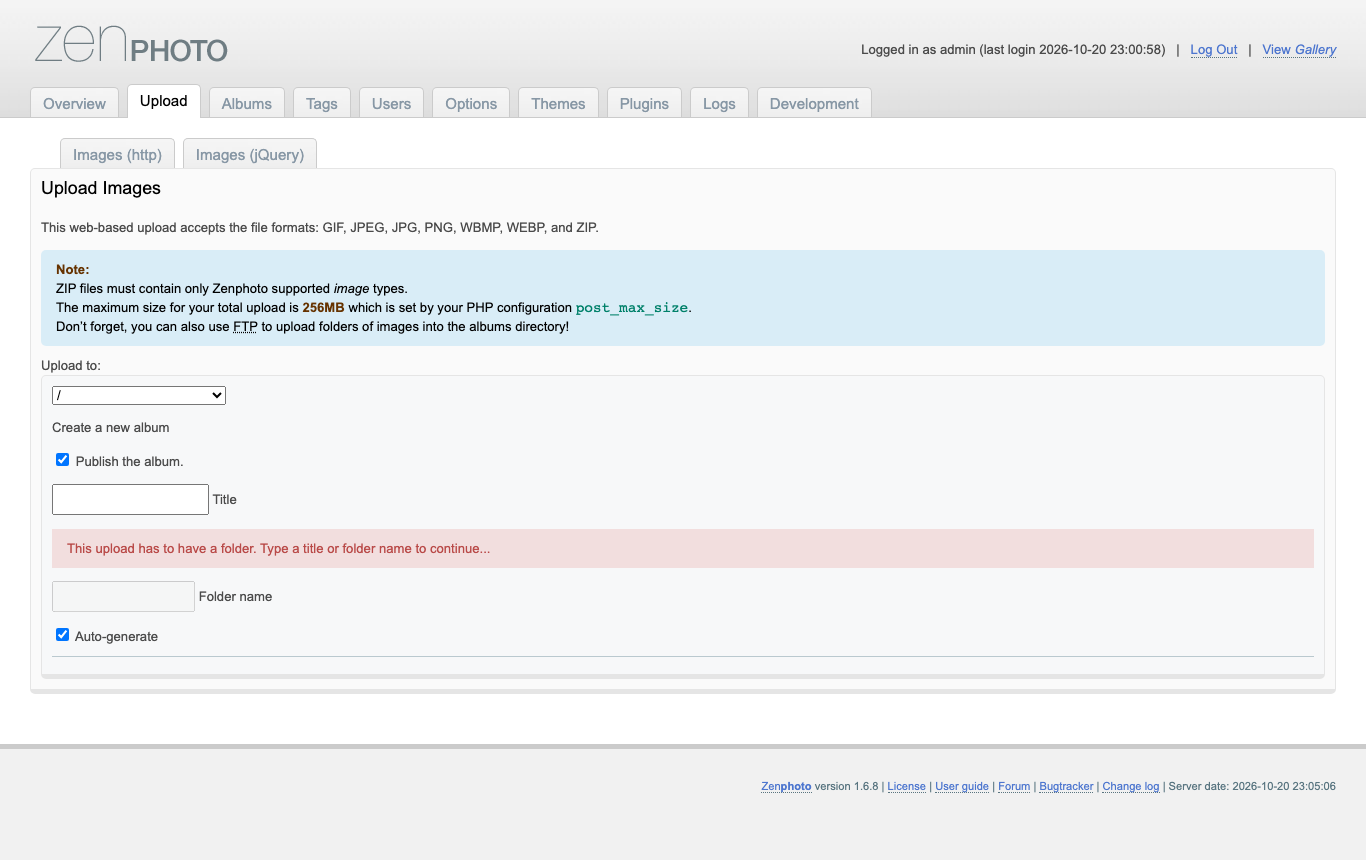Switch to the Plugins tab
The image size is (1366, 860).
644,103
